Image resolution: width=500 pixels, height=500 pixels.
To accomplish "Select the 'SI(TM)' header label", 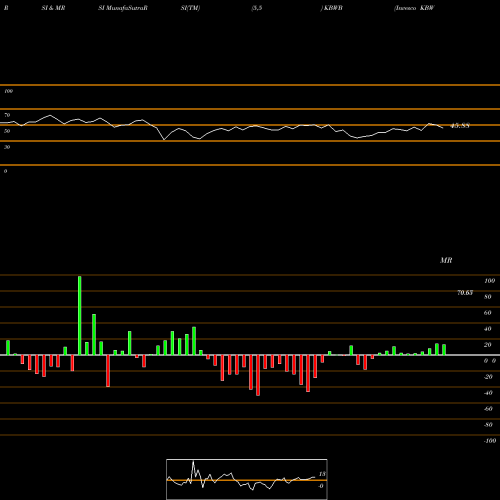I will (x=190, y=8).
